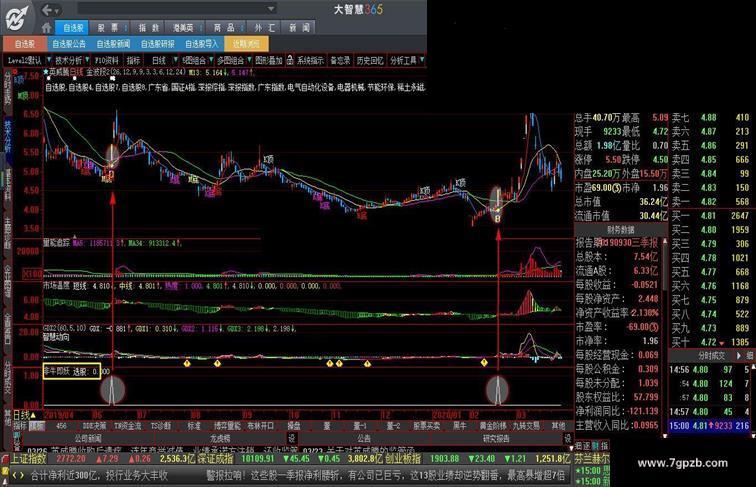Open the 股票 tab
The width and height of the screenshot is (756, 487).
click(x=108, y=28)
